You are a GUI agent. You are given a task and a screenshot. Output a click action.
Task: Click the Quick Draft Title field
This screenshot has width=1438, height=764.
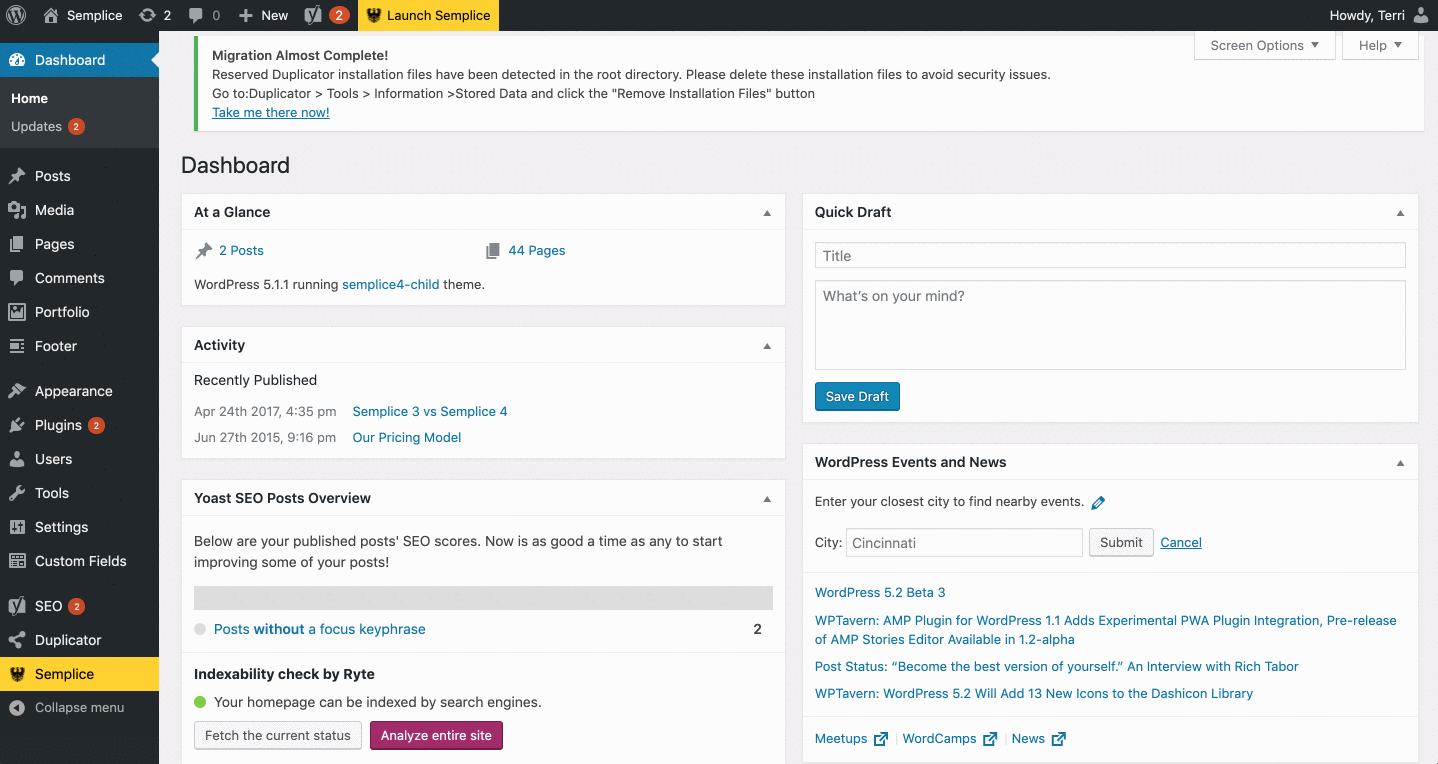(1110, 256)
